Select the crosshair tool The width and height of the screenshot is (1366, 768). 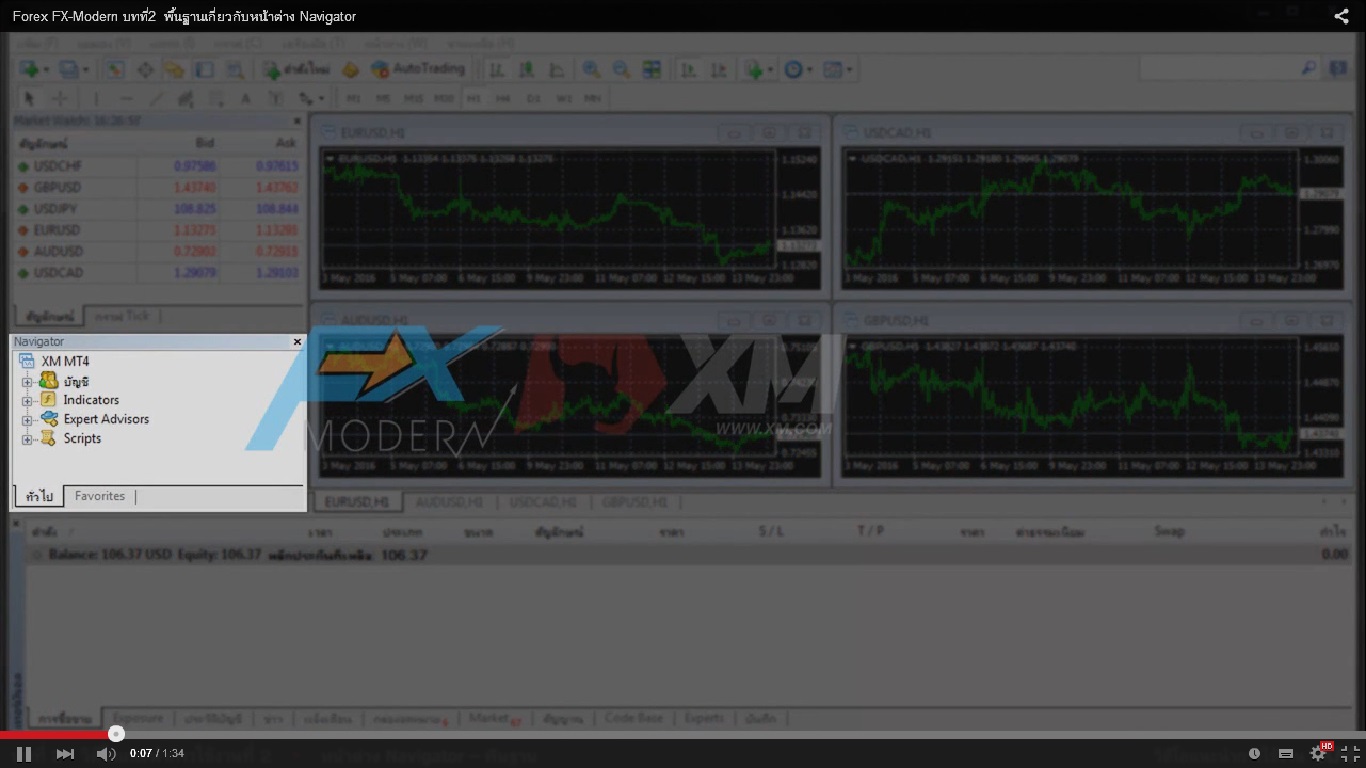pos(59,98)
